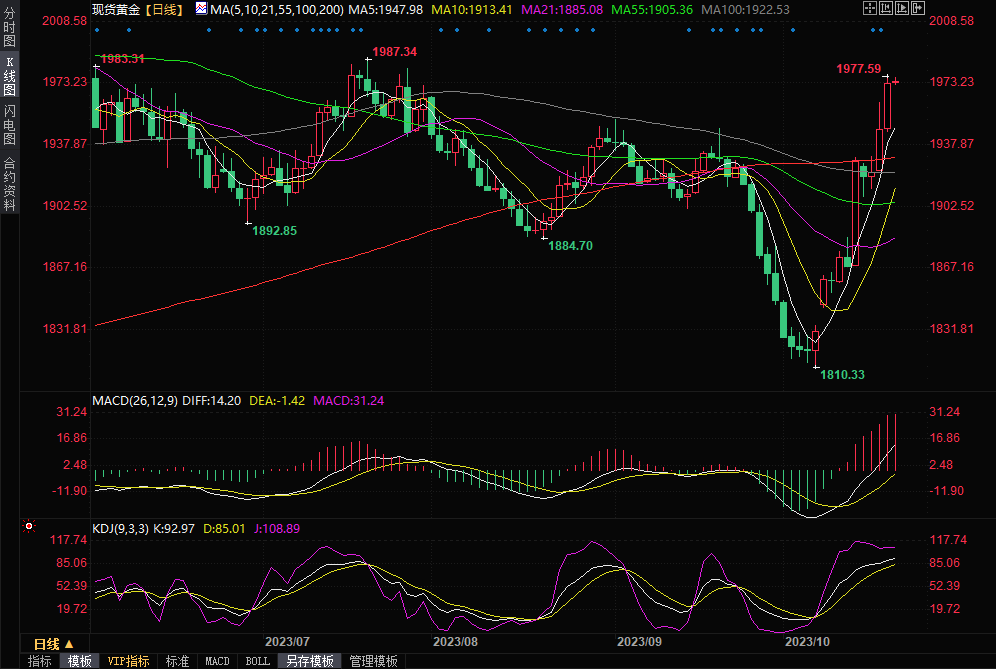996x669 pixels.
Task: Click the first blue event dot above the chart
Action: coord(96,29)
